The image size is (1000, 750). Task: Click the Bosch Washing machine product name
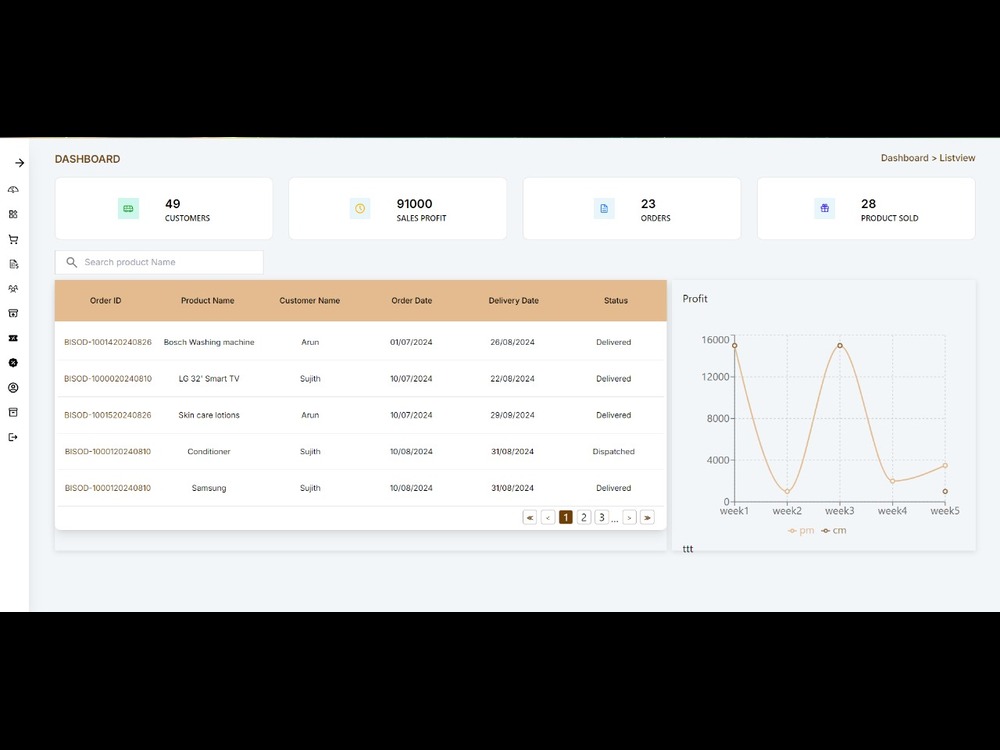[x=209, y=342]
